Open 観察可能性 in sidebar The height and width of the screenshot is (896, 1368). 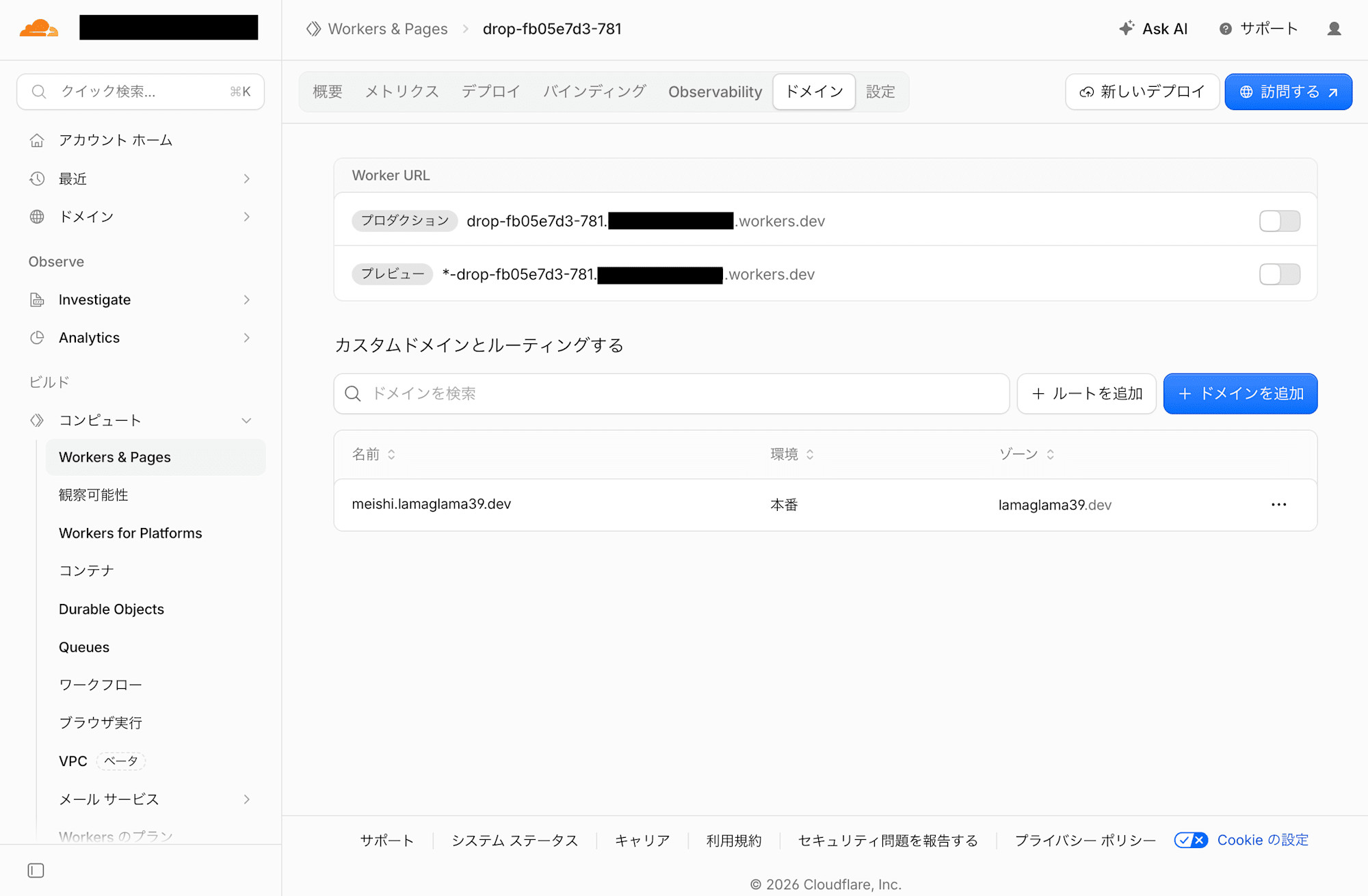coord(94,495)
